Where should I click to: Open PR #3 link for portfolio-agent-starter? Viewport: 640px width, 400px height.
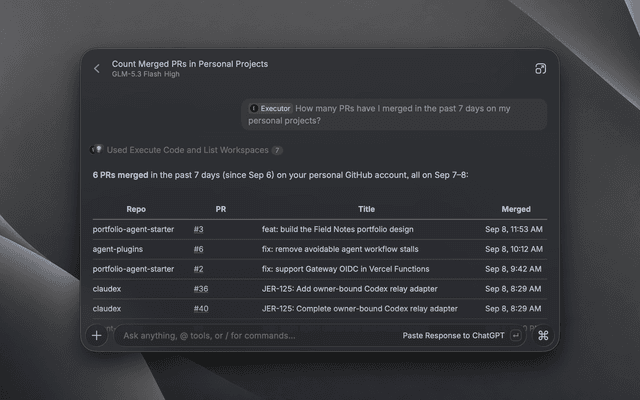click(198, 229)
